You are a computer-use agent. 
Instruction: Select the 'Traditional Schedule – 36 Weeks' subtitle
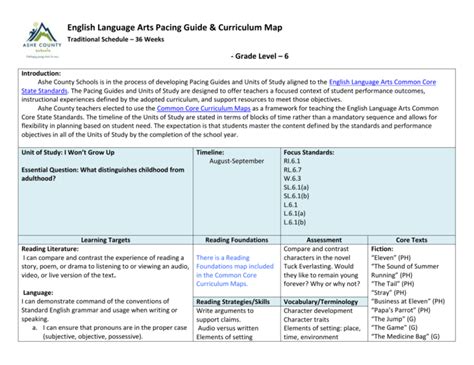tap(116, 39)
